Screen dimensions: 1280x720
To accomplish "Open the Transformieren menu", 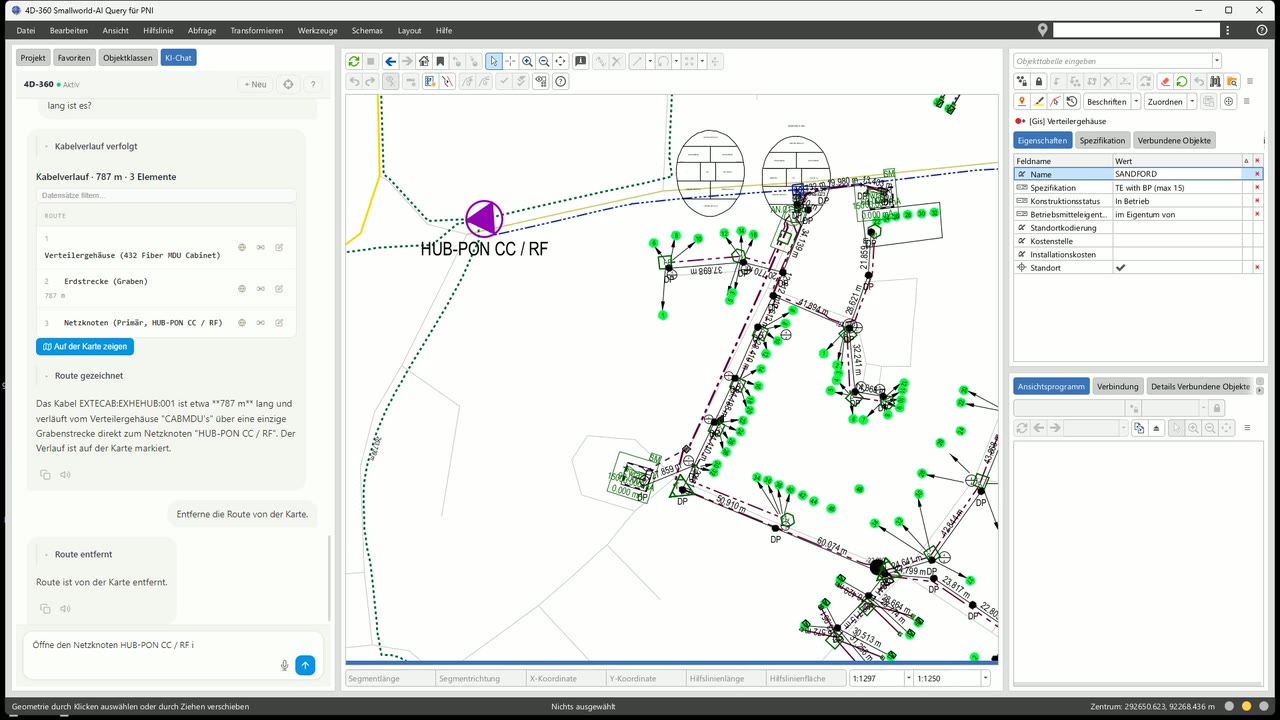I will 256,31.
